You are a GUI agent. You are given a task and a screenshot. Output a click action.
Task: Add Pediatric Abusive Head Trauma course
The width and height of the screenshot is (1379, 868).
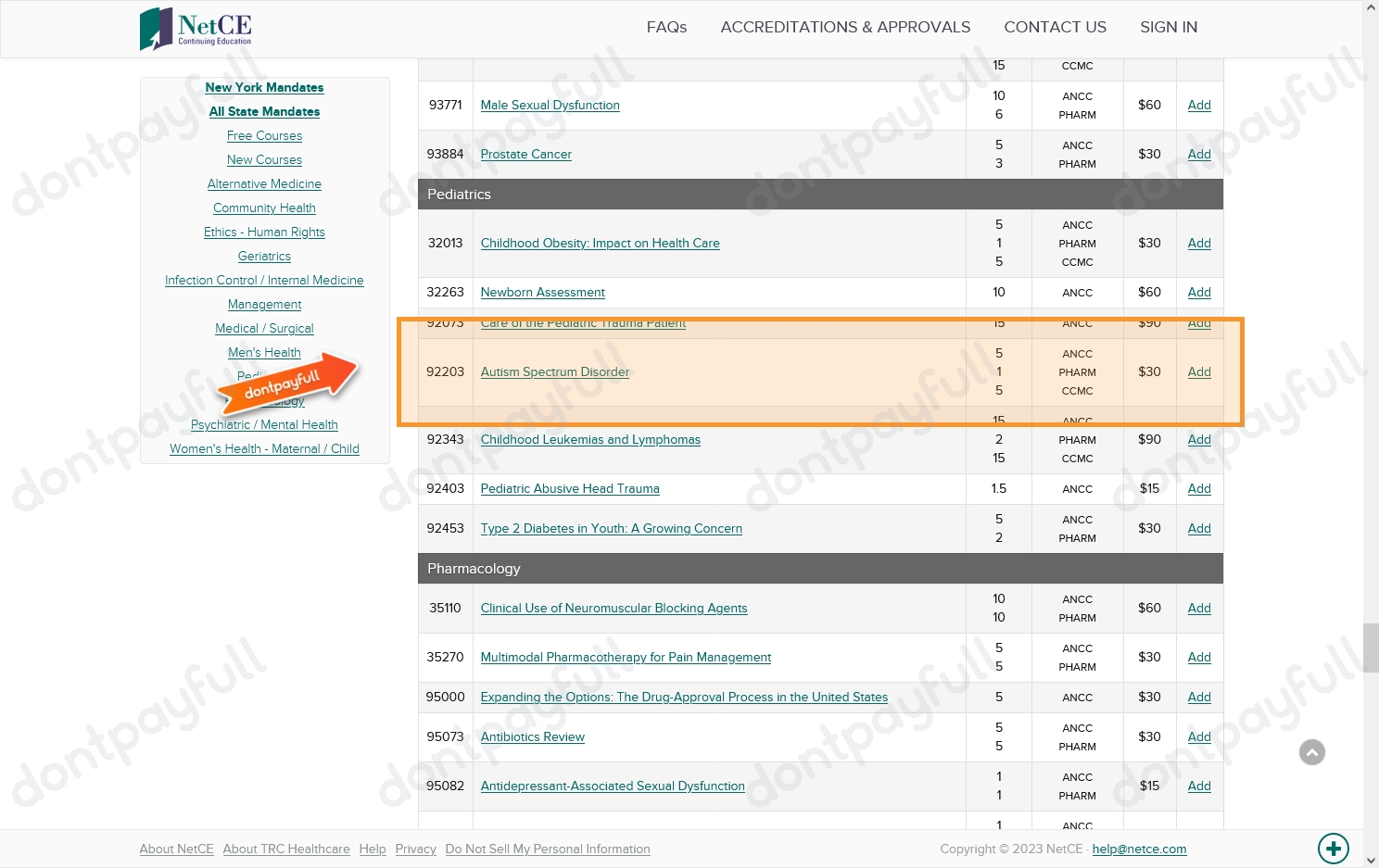pyautogui.click(x=1199, y=488)
